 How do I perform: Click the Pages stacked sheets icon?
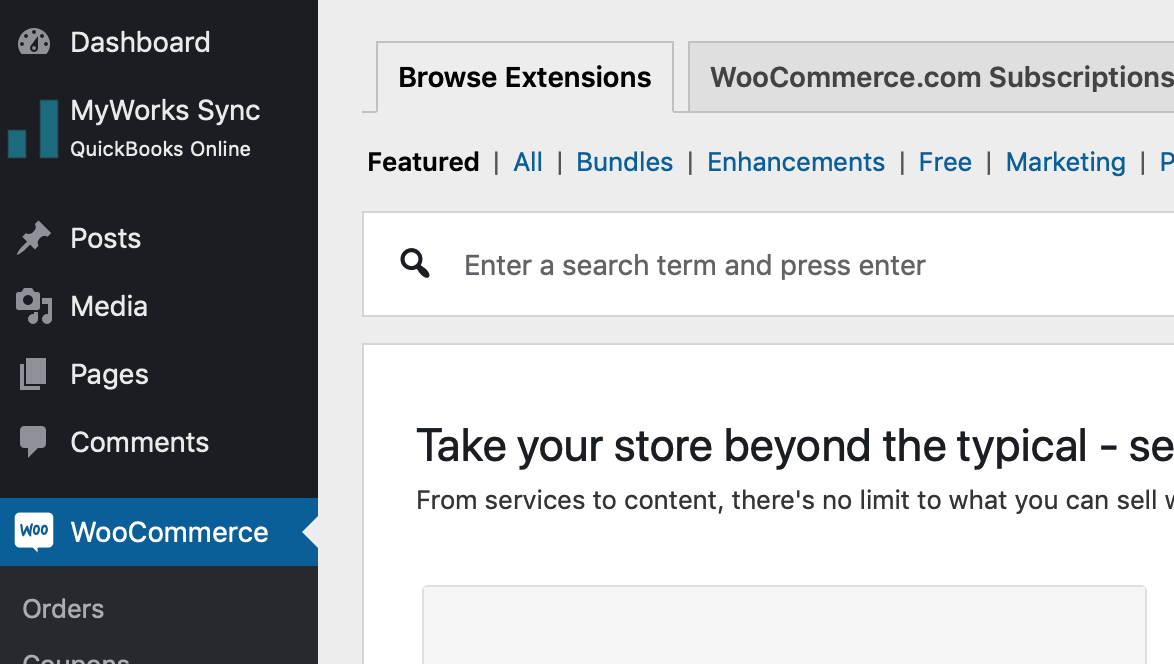pos(33,374)
